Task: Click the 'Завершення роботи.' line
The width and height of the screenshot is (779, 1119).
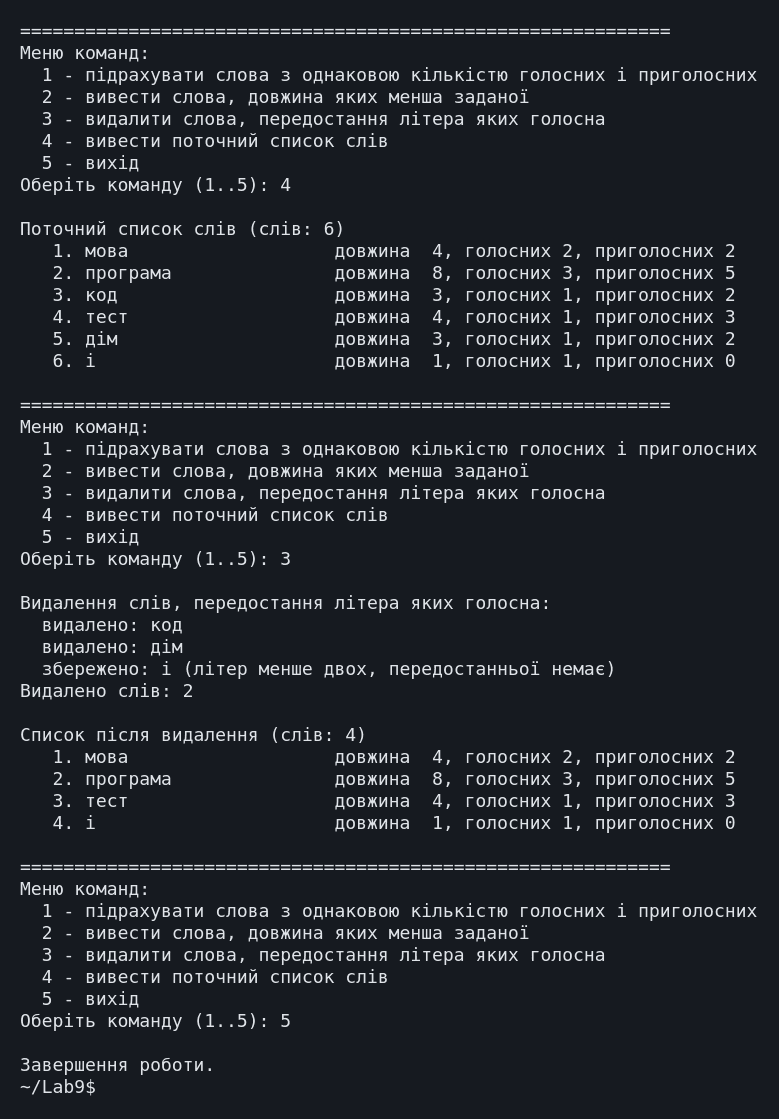Action: tap(117, 1065)
